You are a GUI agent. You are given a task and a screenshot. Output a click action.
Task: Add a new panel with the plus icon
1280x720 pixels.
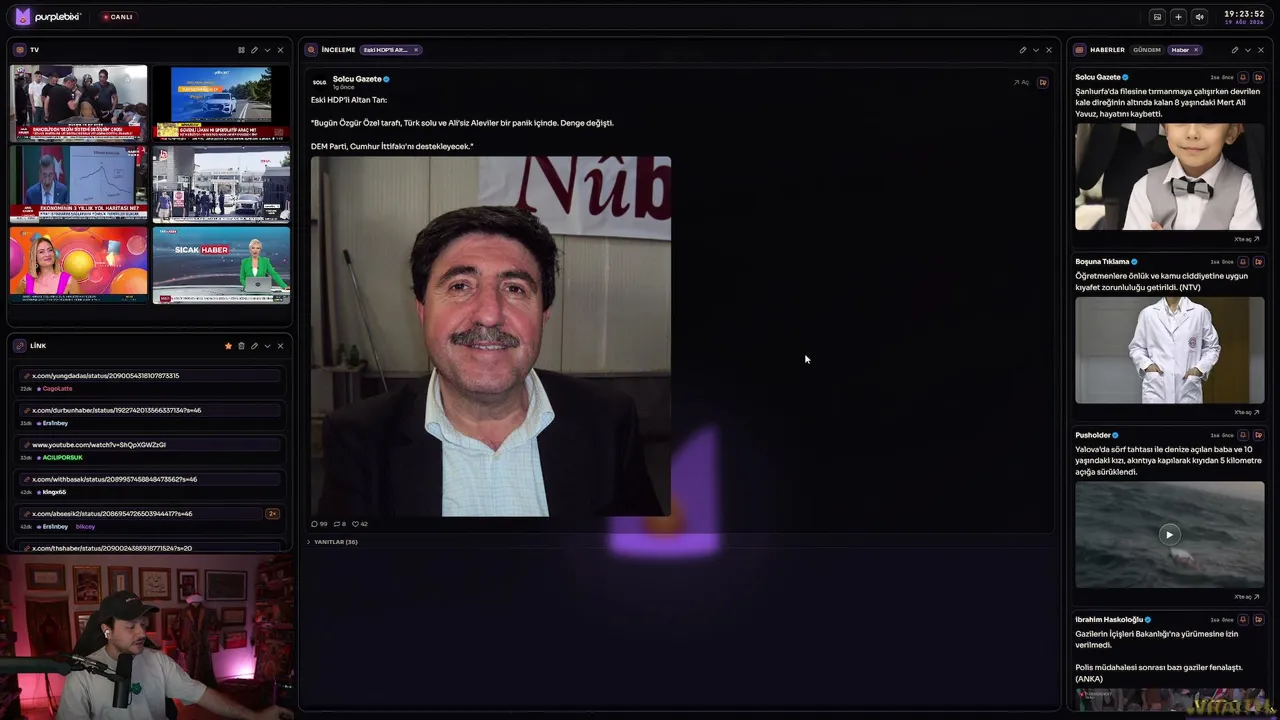(x=1178, y=17)
